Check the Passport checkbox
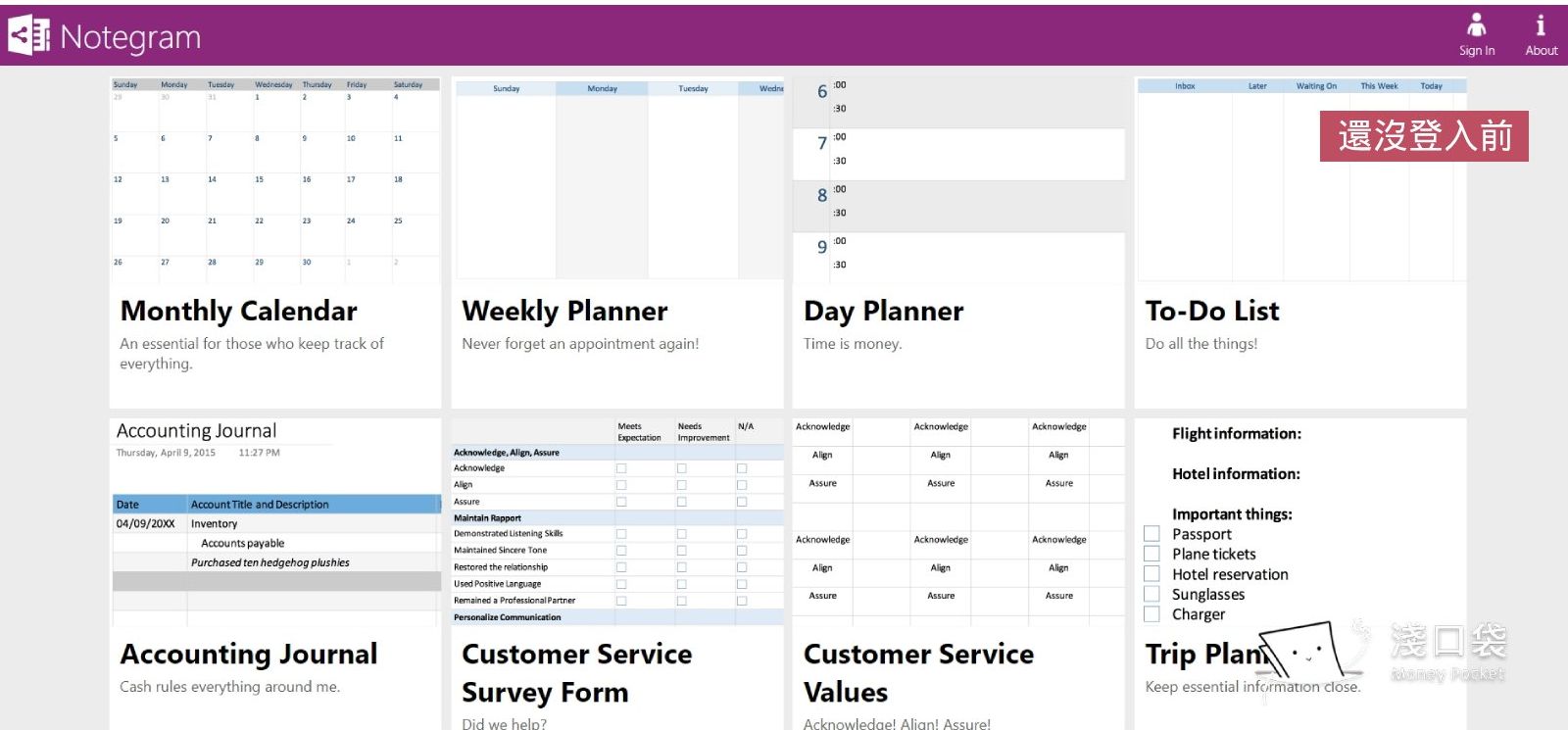1568x730 pixels. pyautogui.click(x=1152, y=534)
